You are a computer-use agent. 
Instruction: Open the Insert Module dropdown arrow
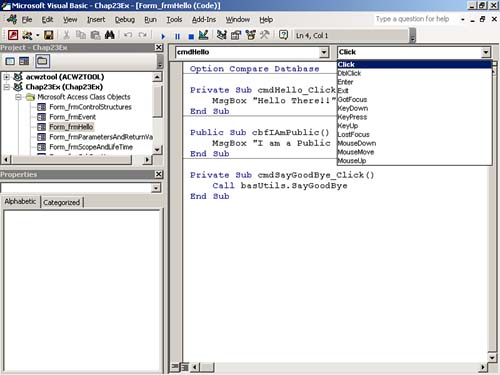(x=37, y=35)
